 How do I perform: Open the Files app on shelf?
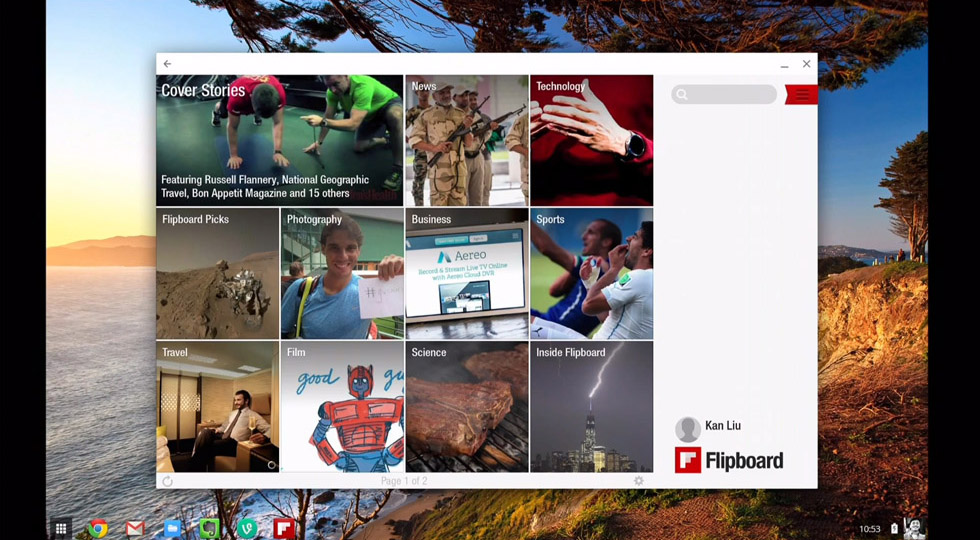[x=172, y=528]
